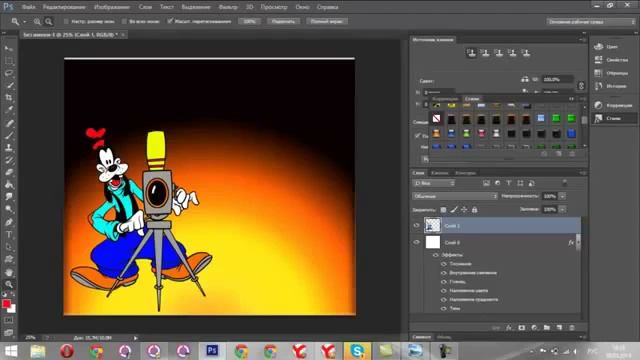Click the Zoom In icon in options bar
Viewport: 640px width, 360px height.
click(37, 22)
